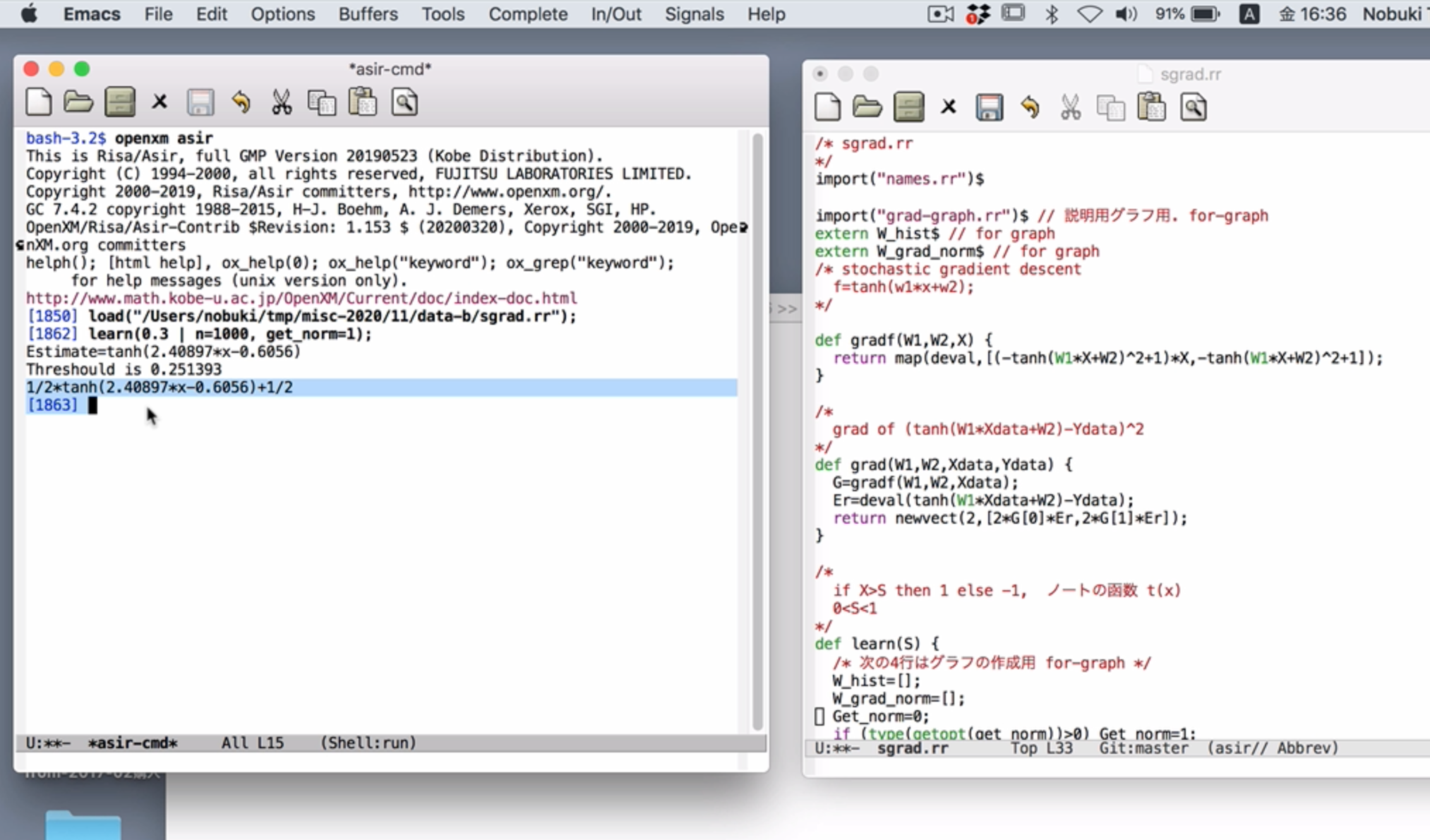
Task: Click the Wi-Fi status icon
Action: [x=1089, y=14]
